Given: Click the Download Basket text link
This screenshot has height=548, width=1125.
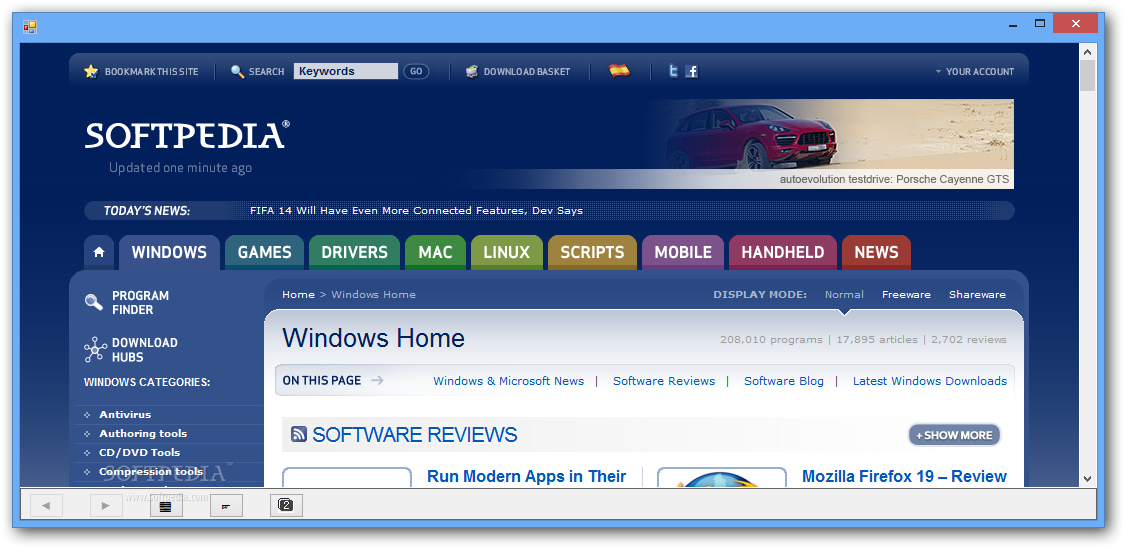Looking at the screenshot, I should click(x=527, y=72).
